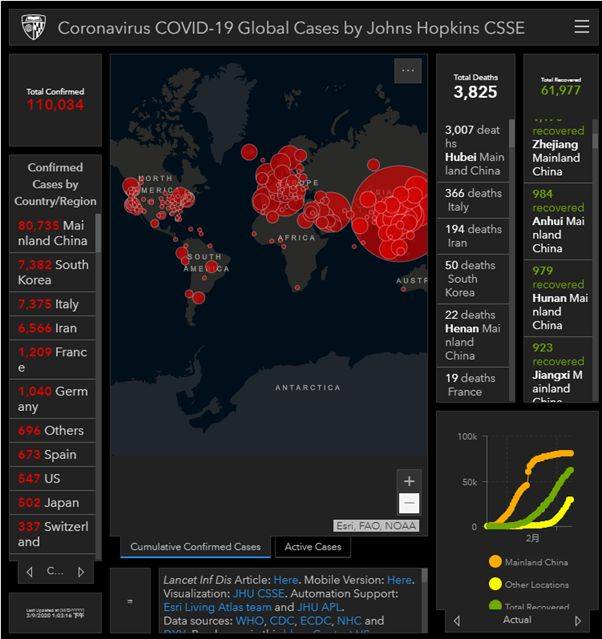Click Hubei 3,007 deaths entry
The height and width of the screenshot is (639, 602).
(473, 150)
